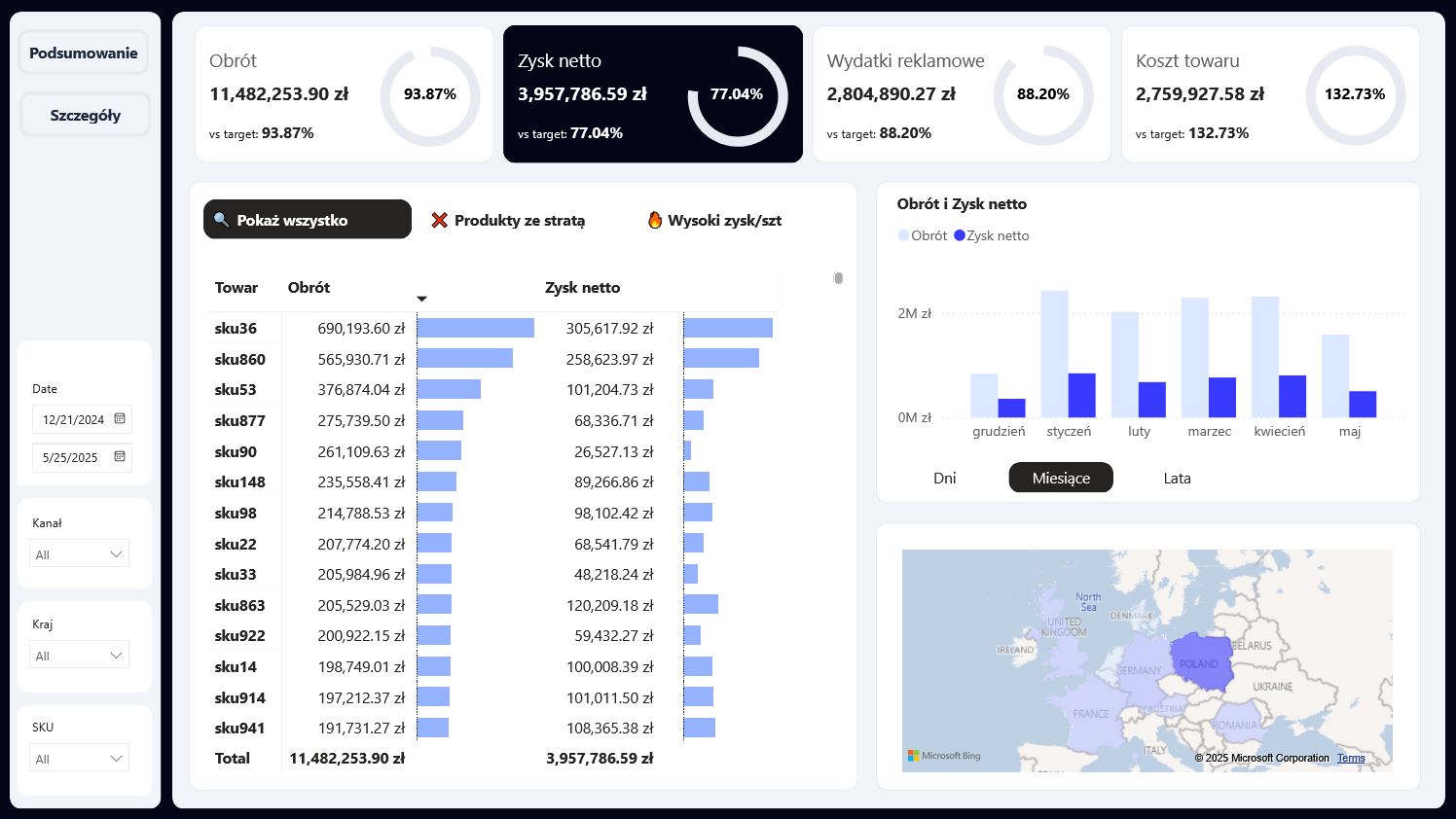Open the end date calendar picker icon
Screen dimensions: 1456x819
(120, 457)
